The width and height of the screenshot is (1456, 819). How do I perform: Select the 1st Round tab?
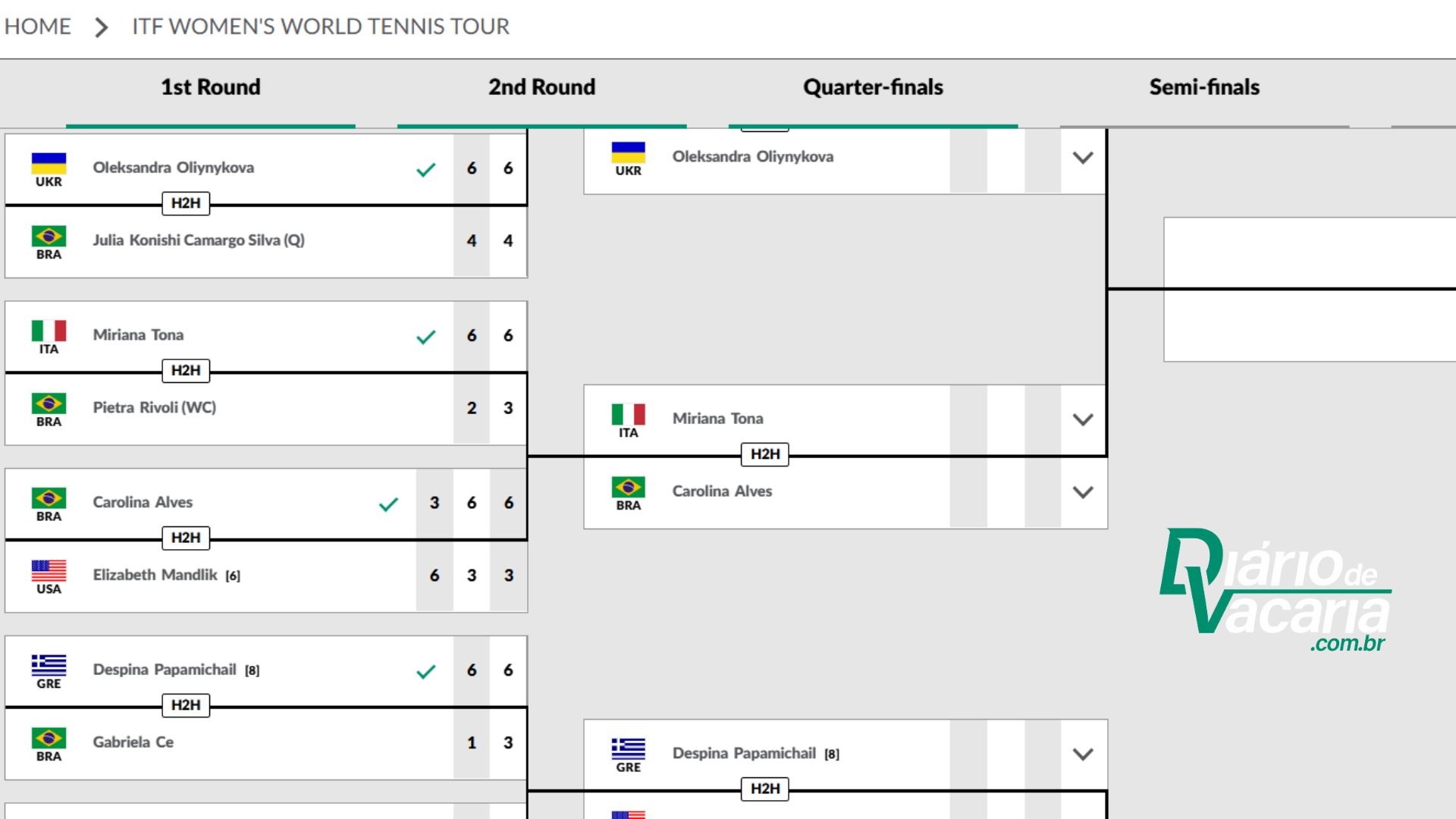pyautogui.click(x=210, y=87)
